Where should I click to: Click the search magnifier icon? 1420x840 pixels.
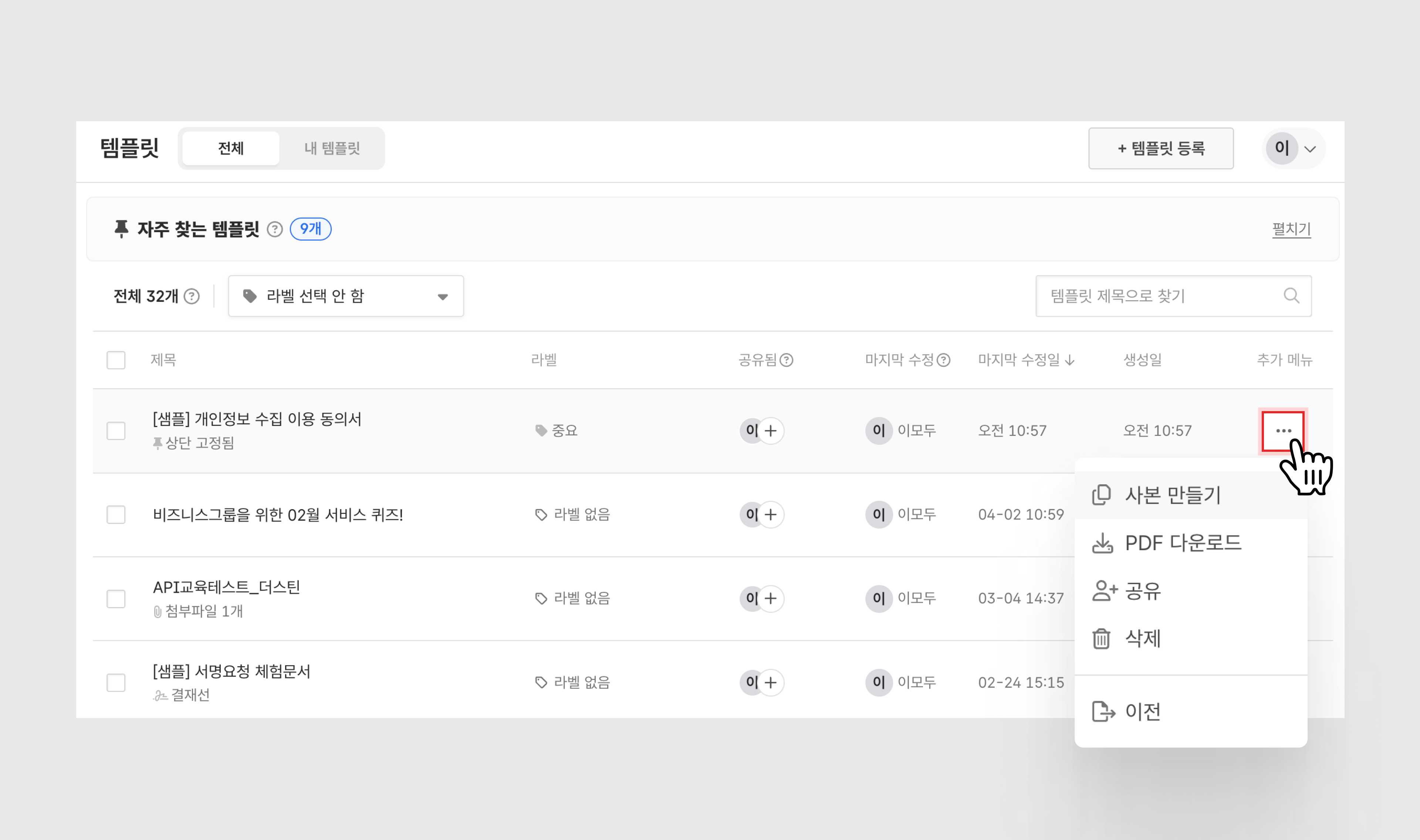(x=1291, y=295)
